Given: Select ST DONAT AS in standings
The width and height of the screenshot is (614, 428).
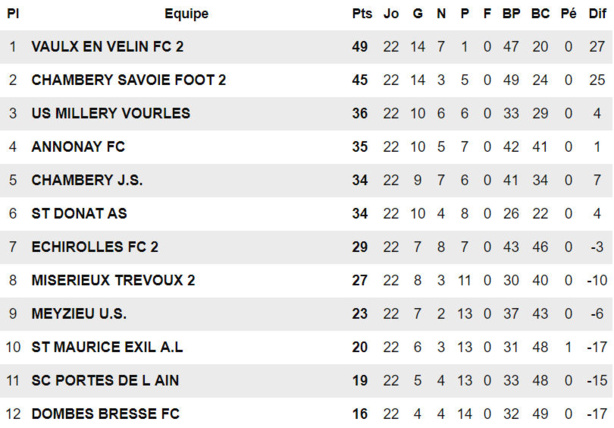Looking at the screenshot, I should [79, 213].
